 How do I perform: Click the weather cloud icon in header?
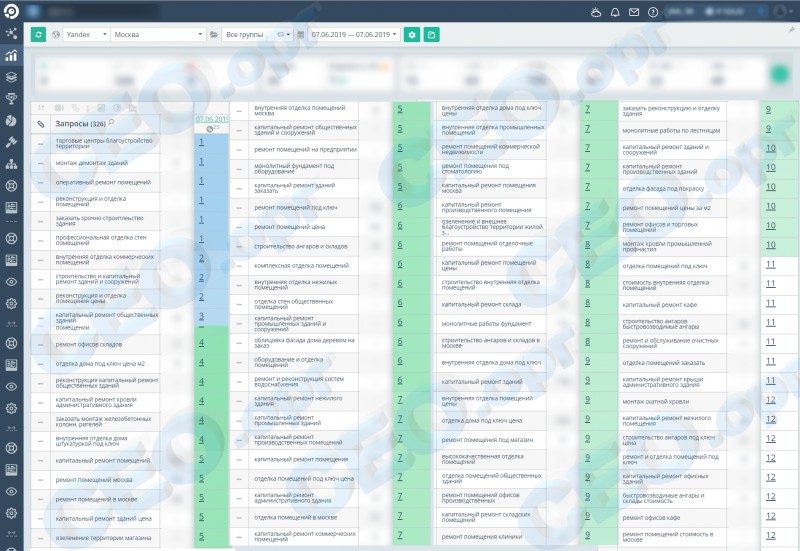point(595,12)
